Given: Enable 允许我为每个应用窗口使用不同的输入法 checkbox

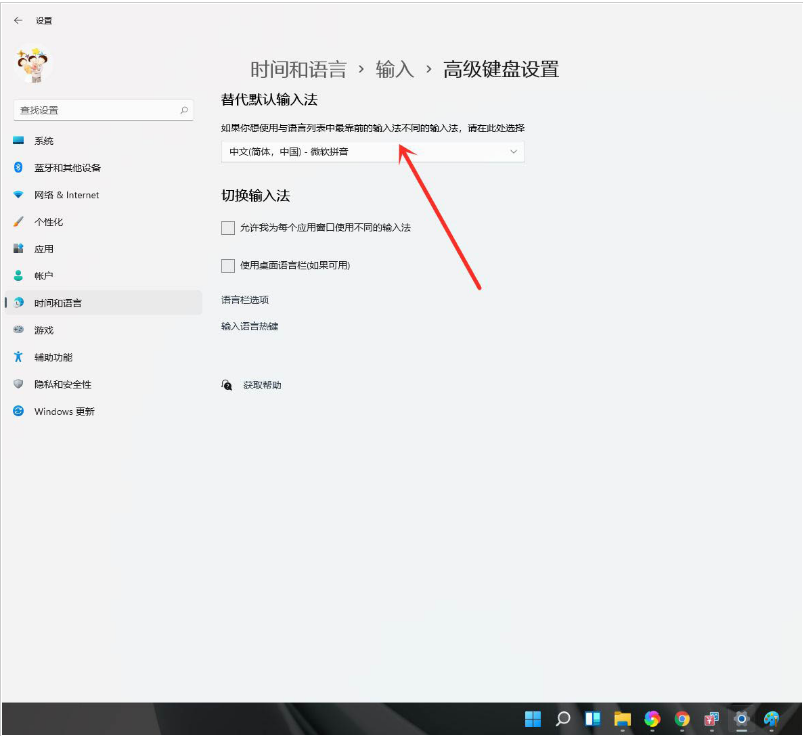Looking at the screenshot, I should coord(228,228).
